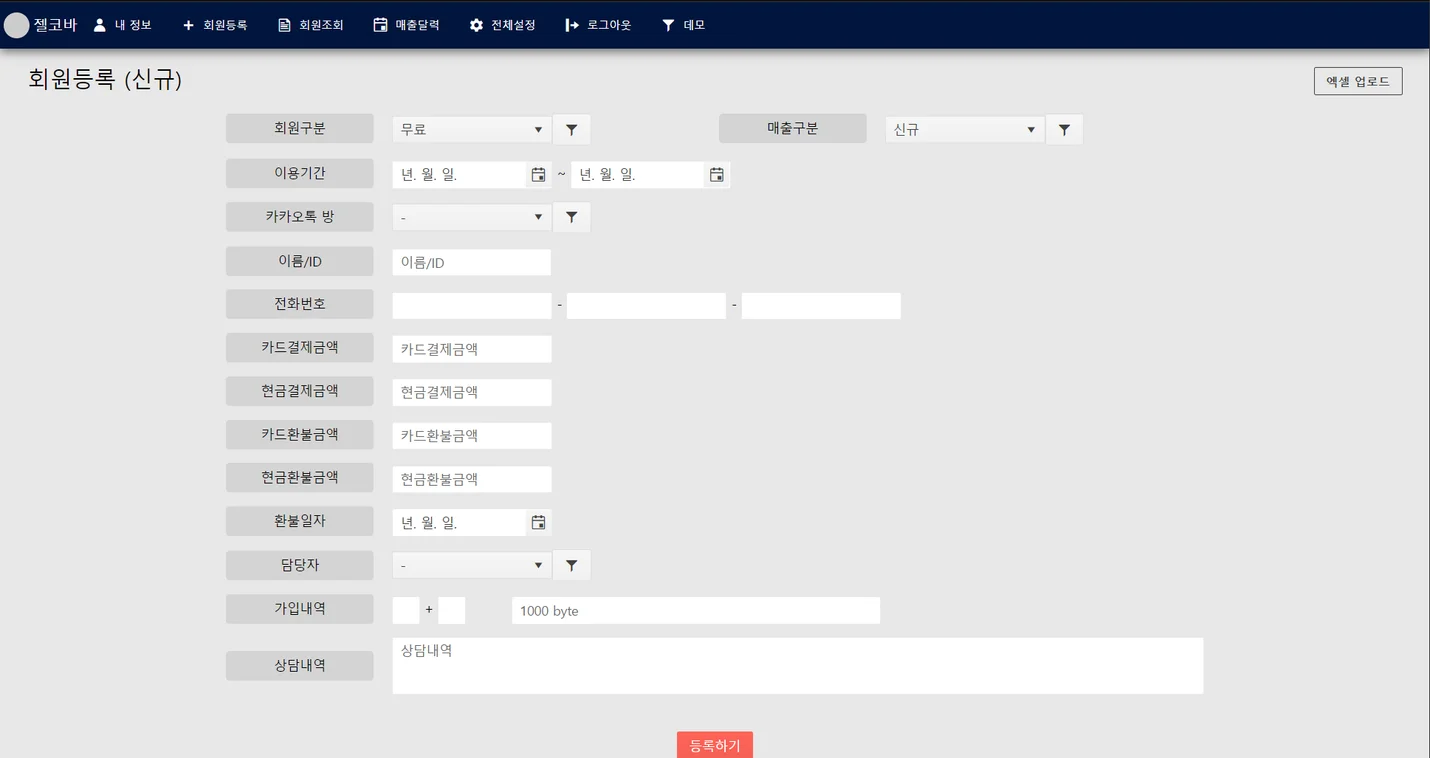Click the 등록하기 submit button
The image size is (1430, 758).
(x=715, y=745)
